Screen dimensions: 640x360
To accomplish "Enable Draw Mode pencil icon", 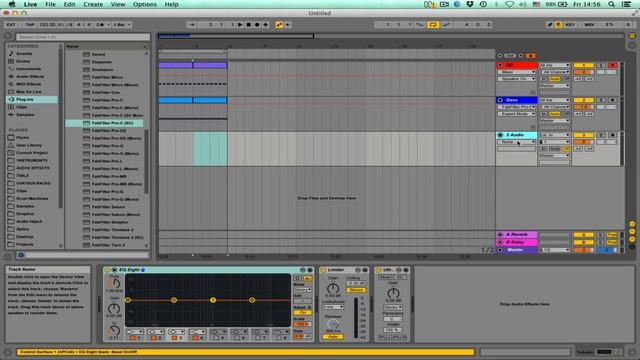I will click(x=550, y=24).
